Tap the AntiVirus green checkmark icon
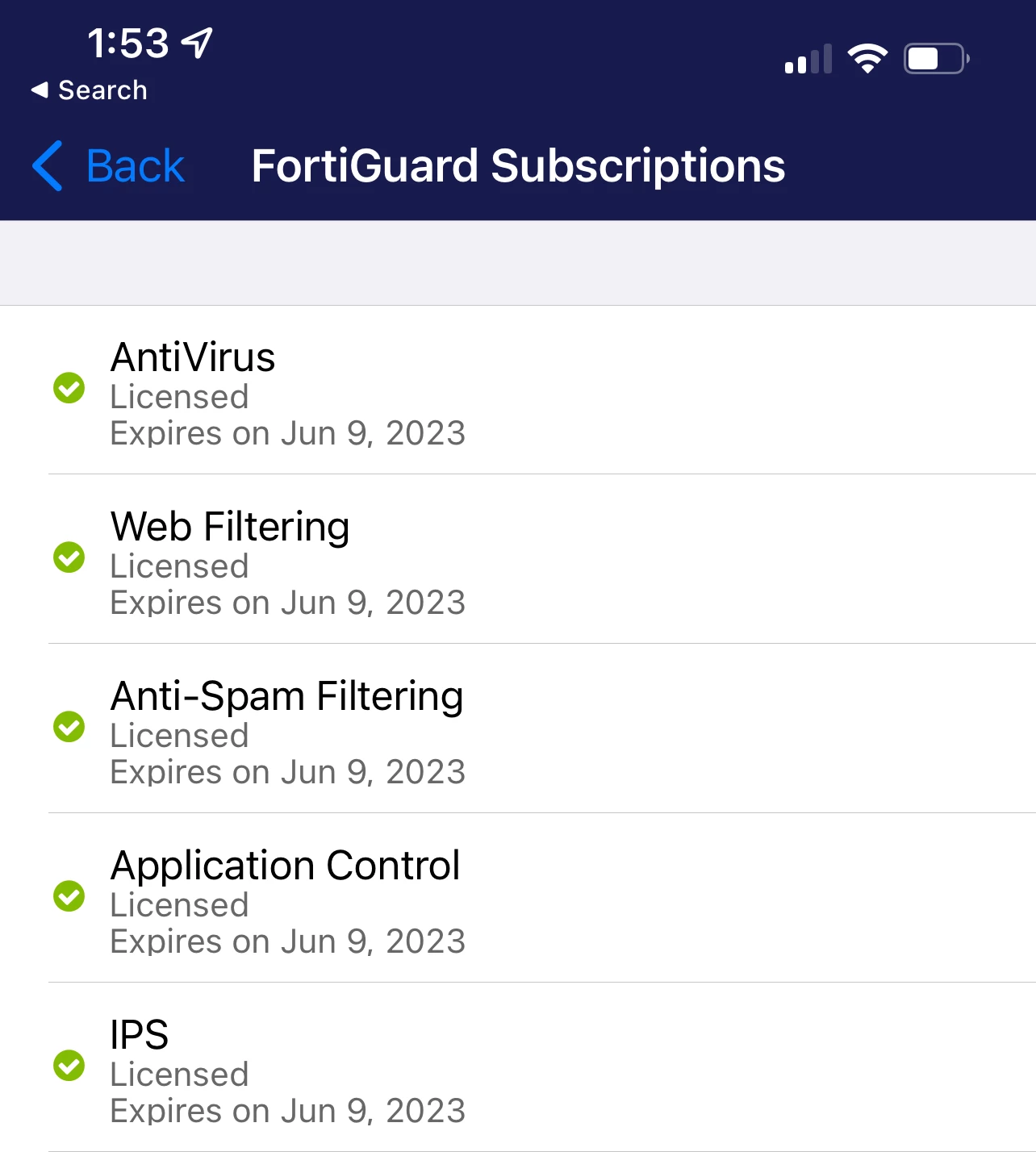1036x1152 pixels. coord(69,388)
